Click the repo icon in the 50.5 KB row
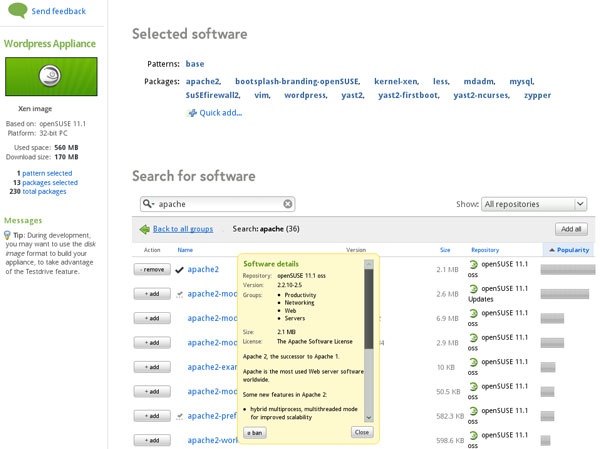This screenshot has height=449, width=600. click(x=473, y=386)
